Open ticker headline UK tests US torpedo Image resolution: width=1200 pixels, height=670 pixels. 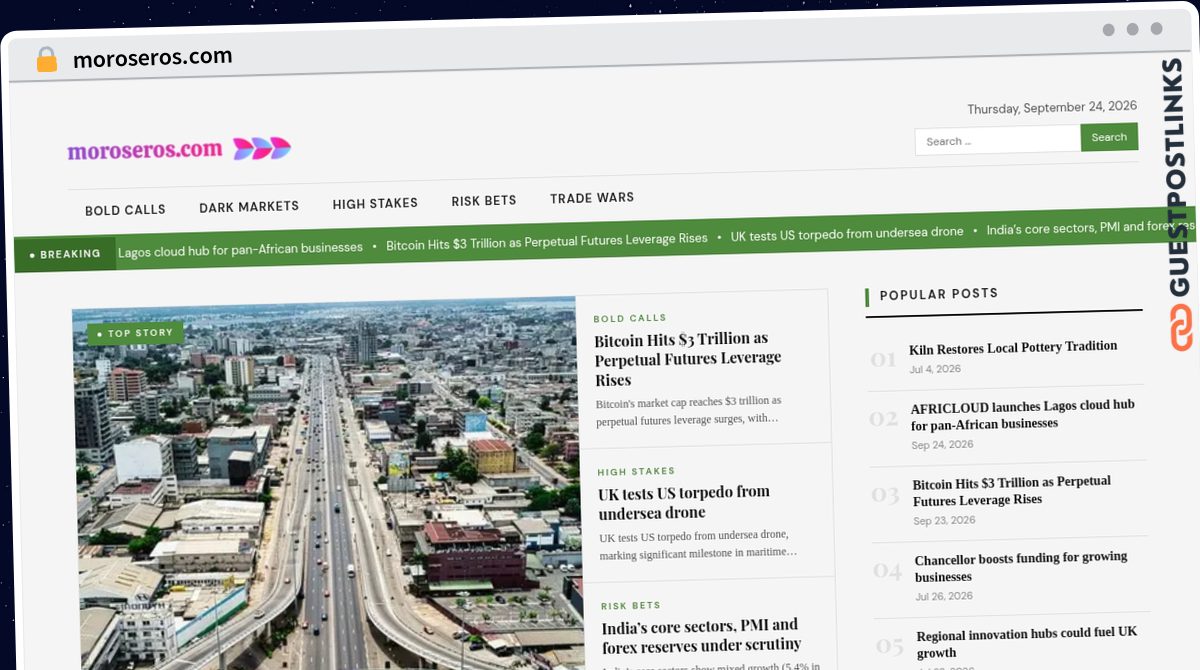pyautogui.click(x=847, y=233)
